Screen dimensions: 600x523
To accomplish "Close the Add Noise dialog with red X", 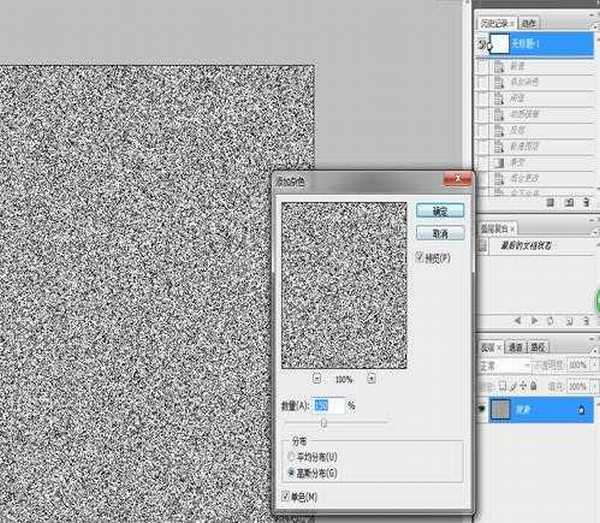I will pyautogui.click(x=457, y=179).
